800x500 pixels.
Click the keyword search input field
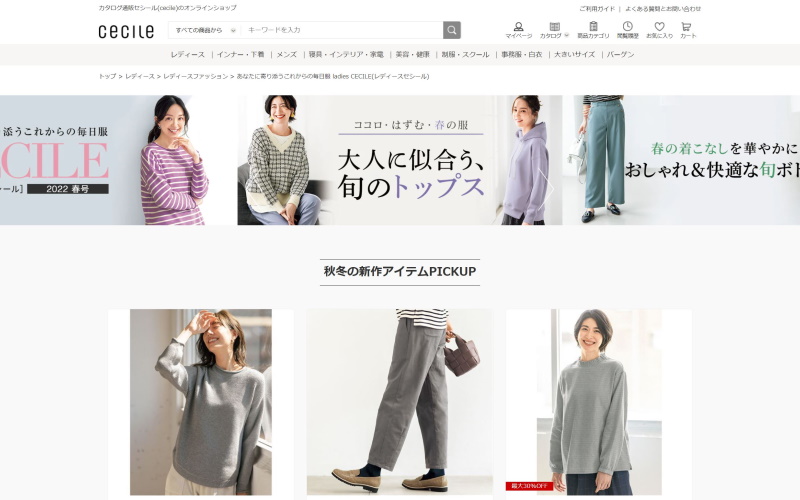[x=340, y=30]
